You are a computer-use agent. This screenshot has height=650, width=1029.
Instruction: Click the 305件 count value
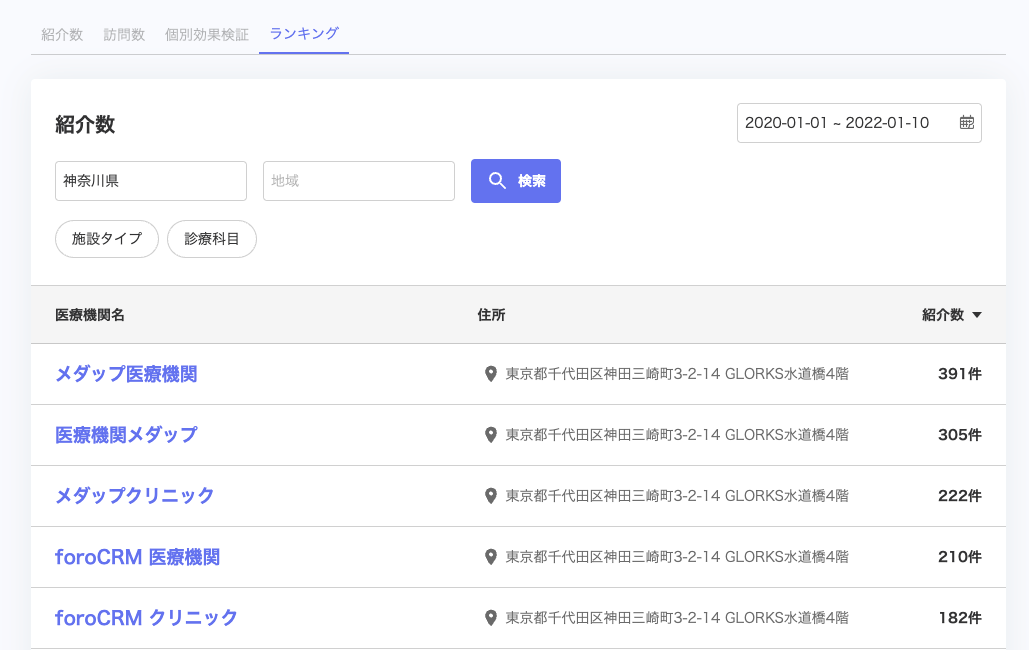[959, 435]
